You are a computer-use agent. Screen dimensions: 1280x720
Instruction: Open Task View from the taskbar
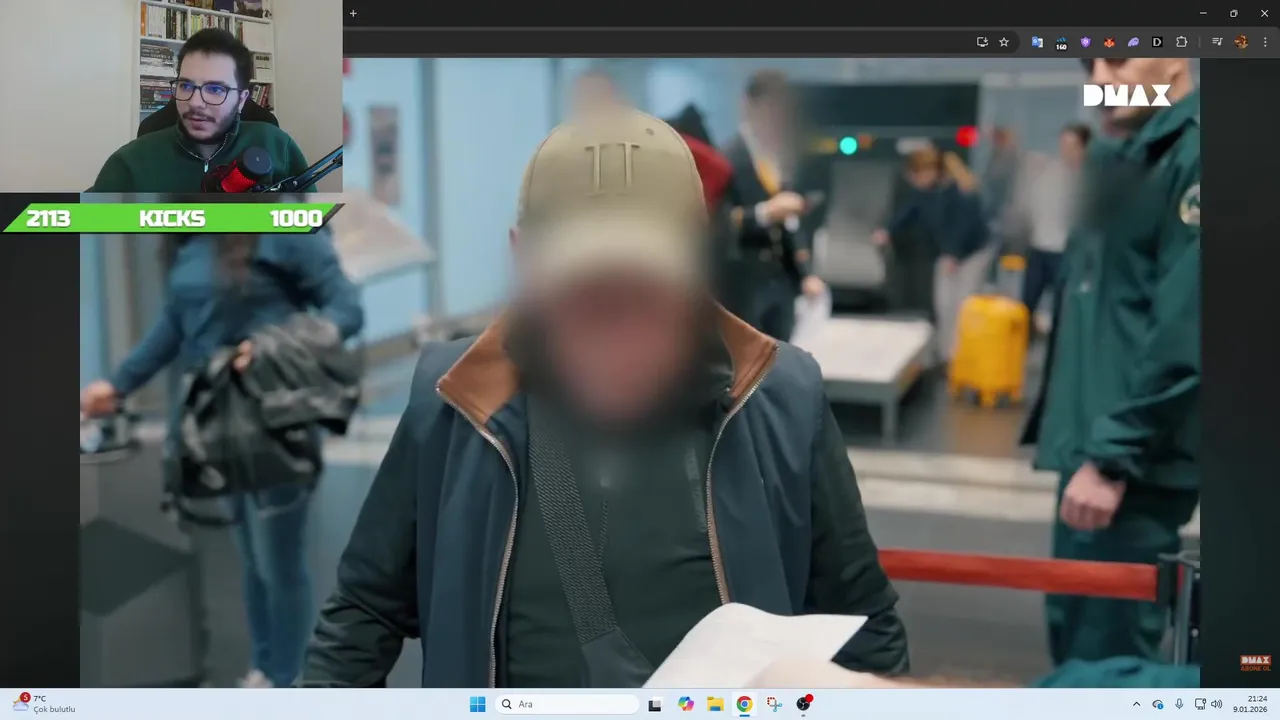pyautogui.click(x=655, y=704)
